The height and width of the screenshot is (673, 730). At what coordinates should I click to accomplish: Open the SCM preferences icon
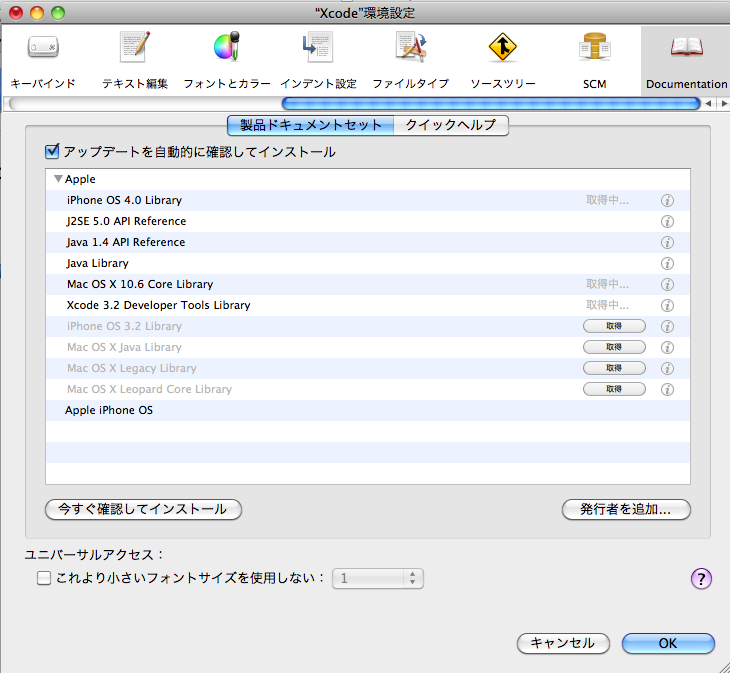595,48
